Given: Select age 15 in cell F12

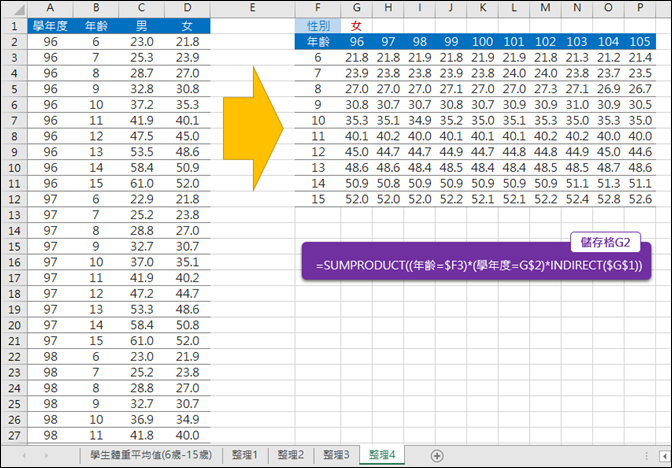Looking at the screenshot, I should (x=318, y=199).
